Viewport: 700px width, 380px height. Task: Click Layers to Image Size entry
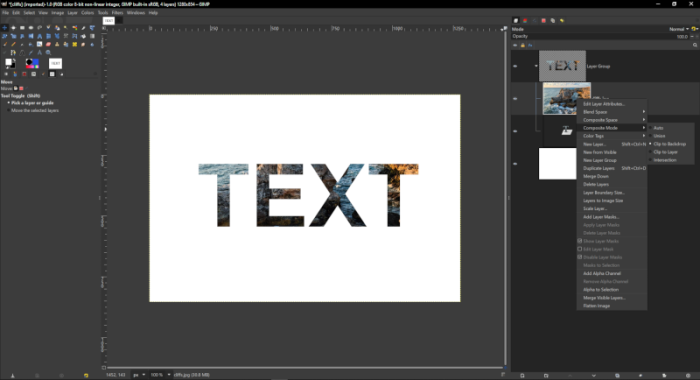coord(612,200)
